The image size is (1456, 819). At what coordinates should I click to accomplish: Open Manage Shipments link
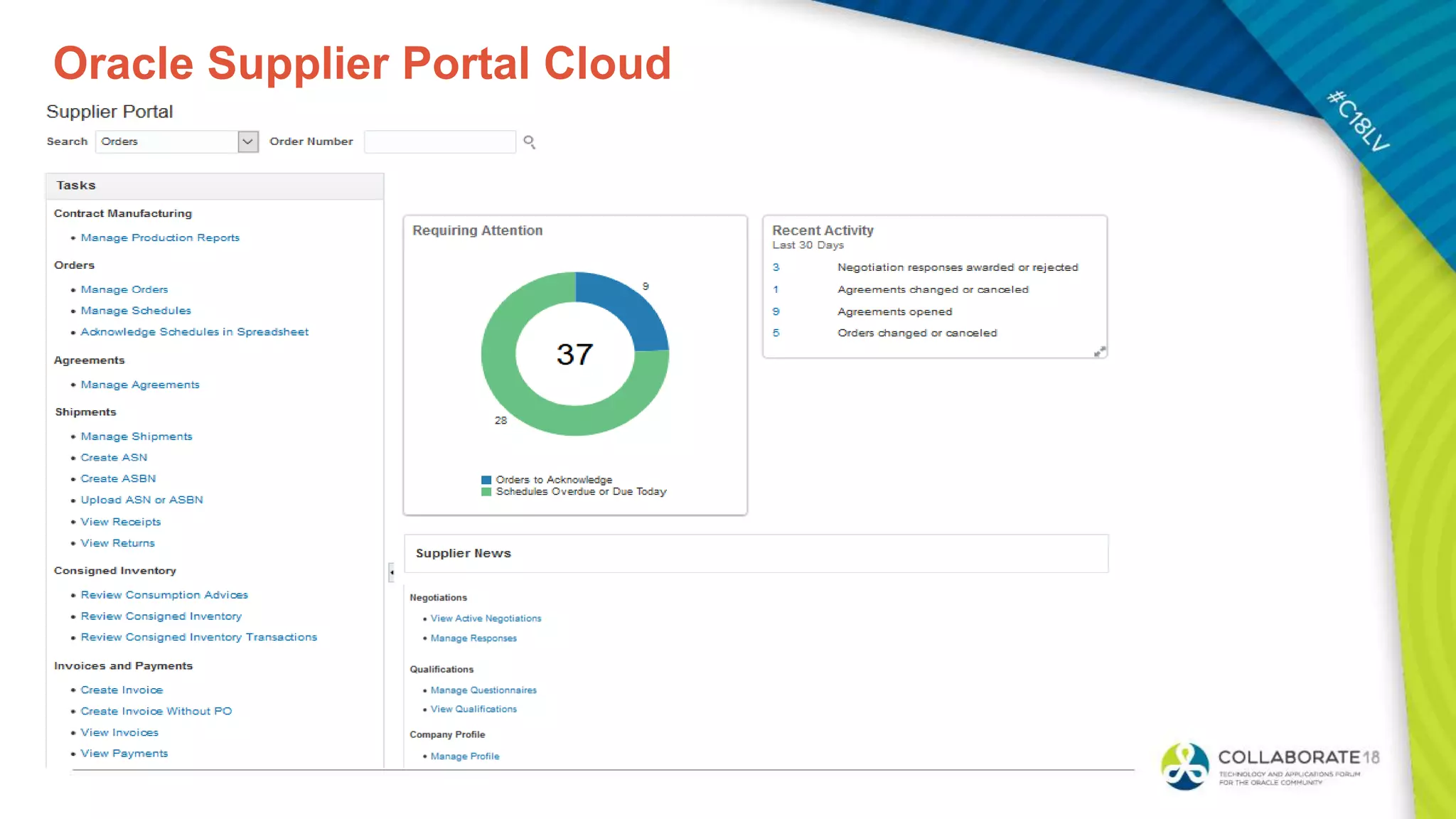136,437
